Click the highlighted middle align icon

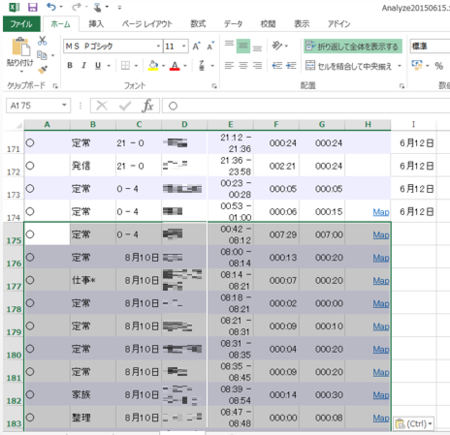[243, 46]
